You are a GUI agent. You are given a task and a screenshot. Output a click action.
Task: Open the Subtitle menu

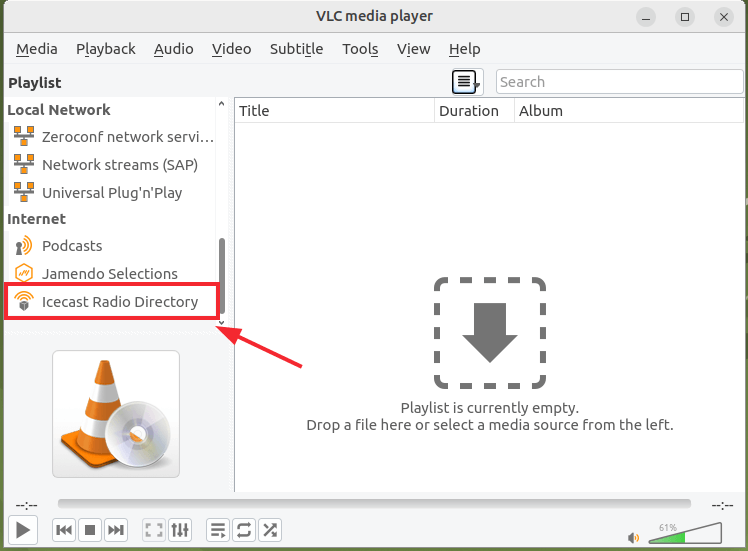coord(296,49)
